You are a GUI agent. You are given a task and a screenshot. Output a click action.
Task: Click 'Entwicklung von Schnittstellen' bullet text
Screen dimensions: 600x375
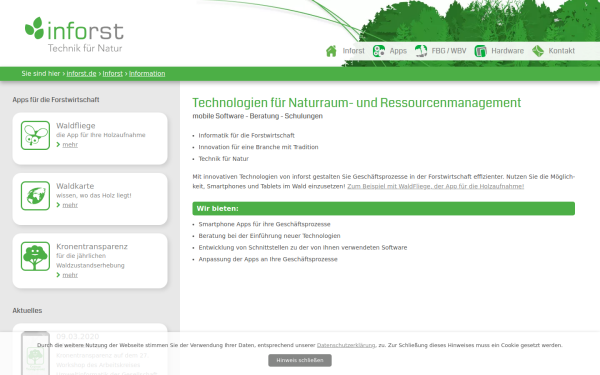[x=303, y=248]
